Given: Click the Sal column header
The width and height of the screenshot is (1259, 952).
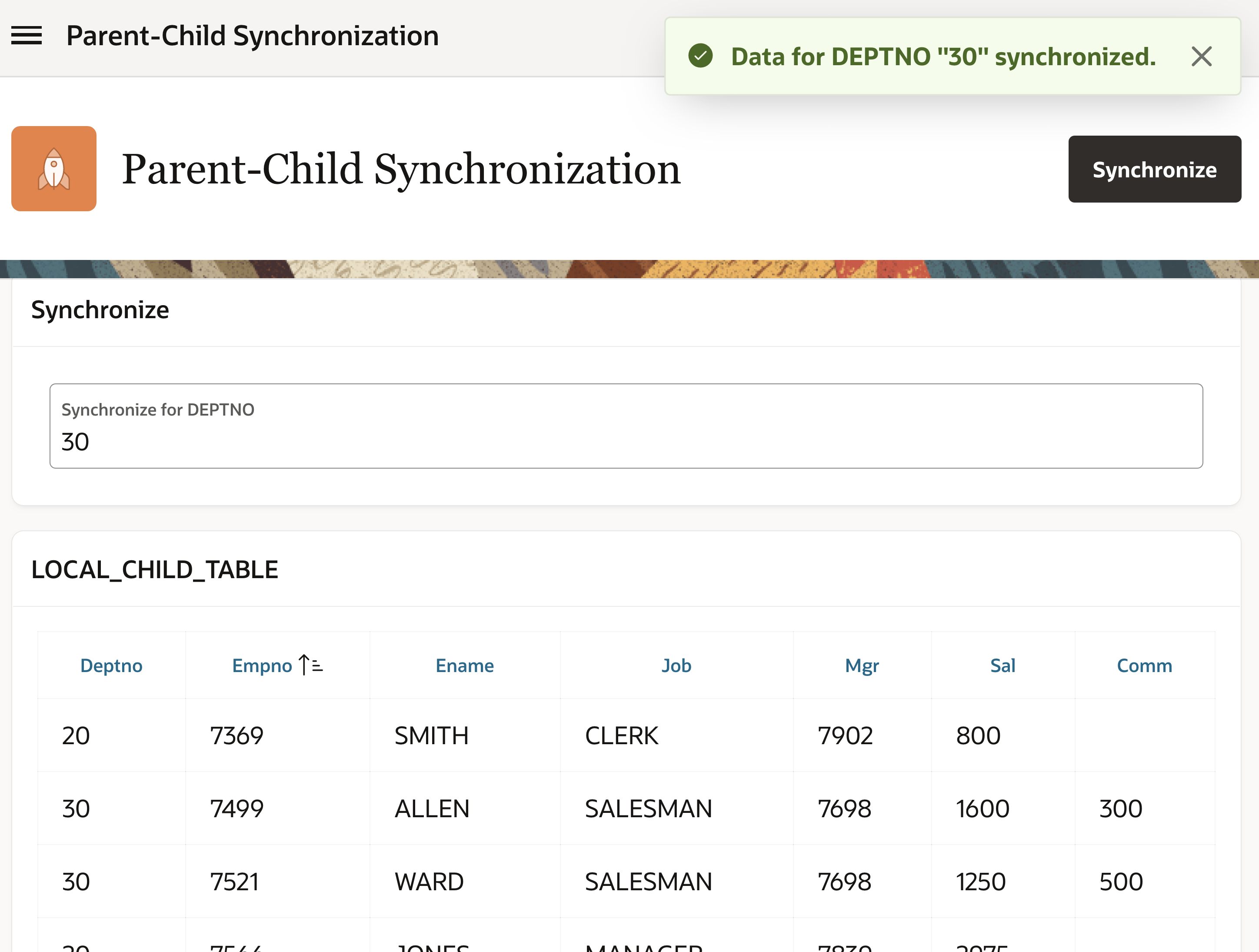Looking at the screenshot, I should click(x=1003, y=665).
